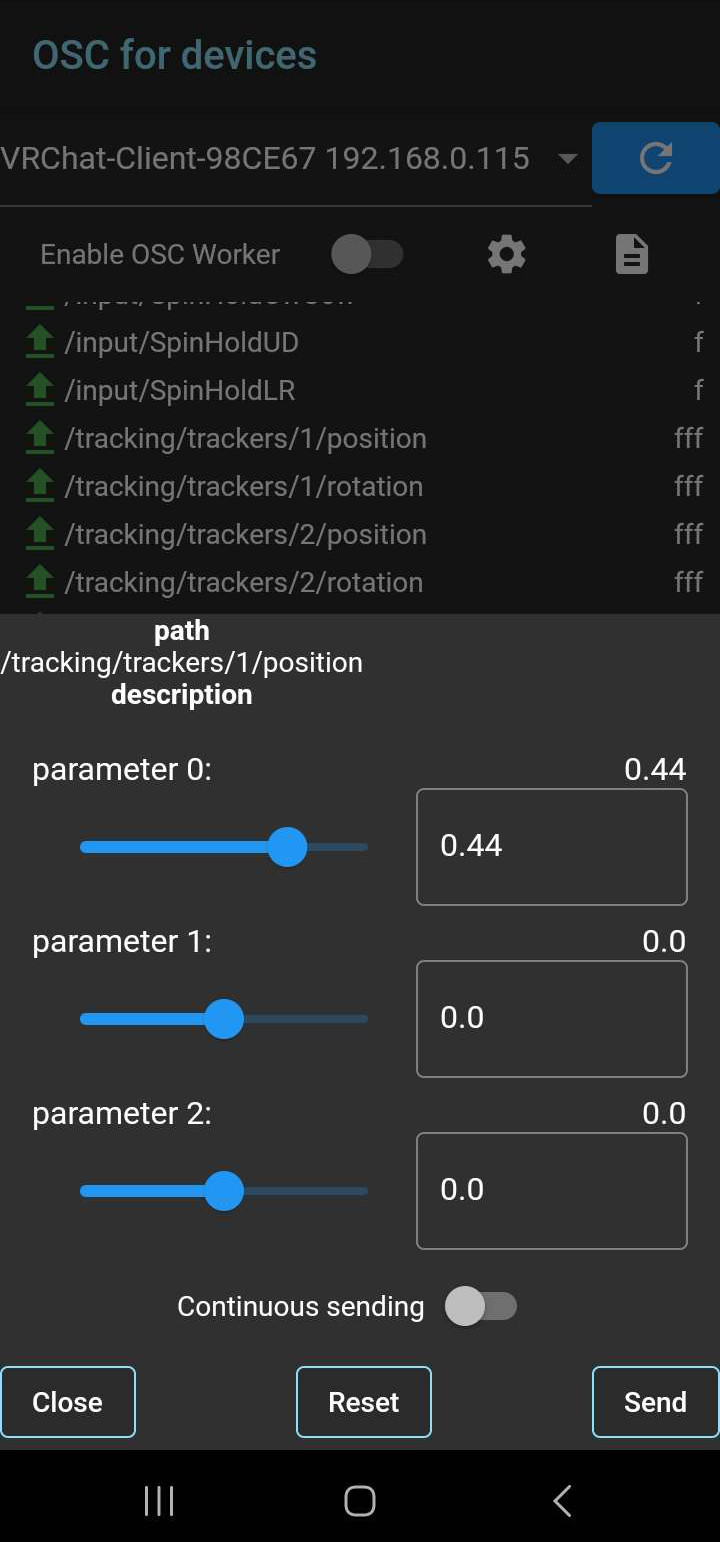Click the parameter 2 slider handle
720x1542 pixels.
[224, 1191]
